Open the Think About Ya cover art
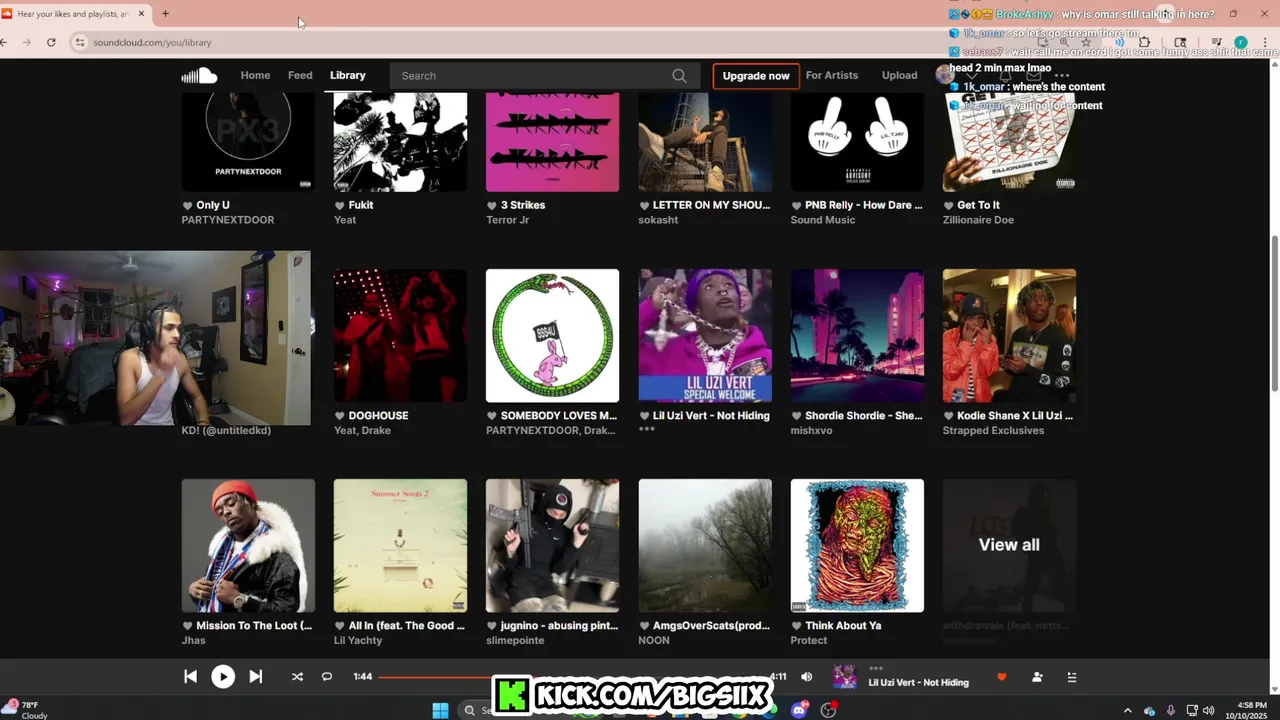Image resolution: width=1280 pixels, height=720 pixels. pyautogui.click(x=857, y=545)
